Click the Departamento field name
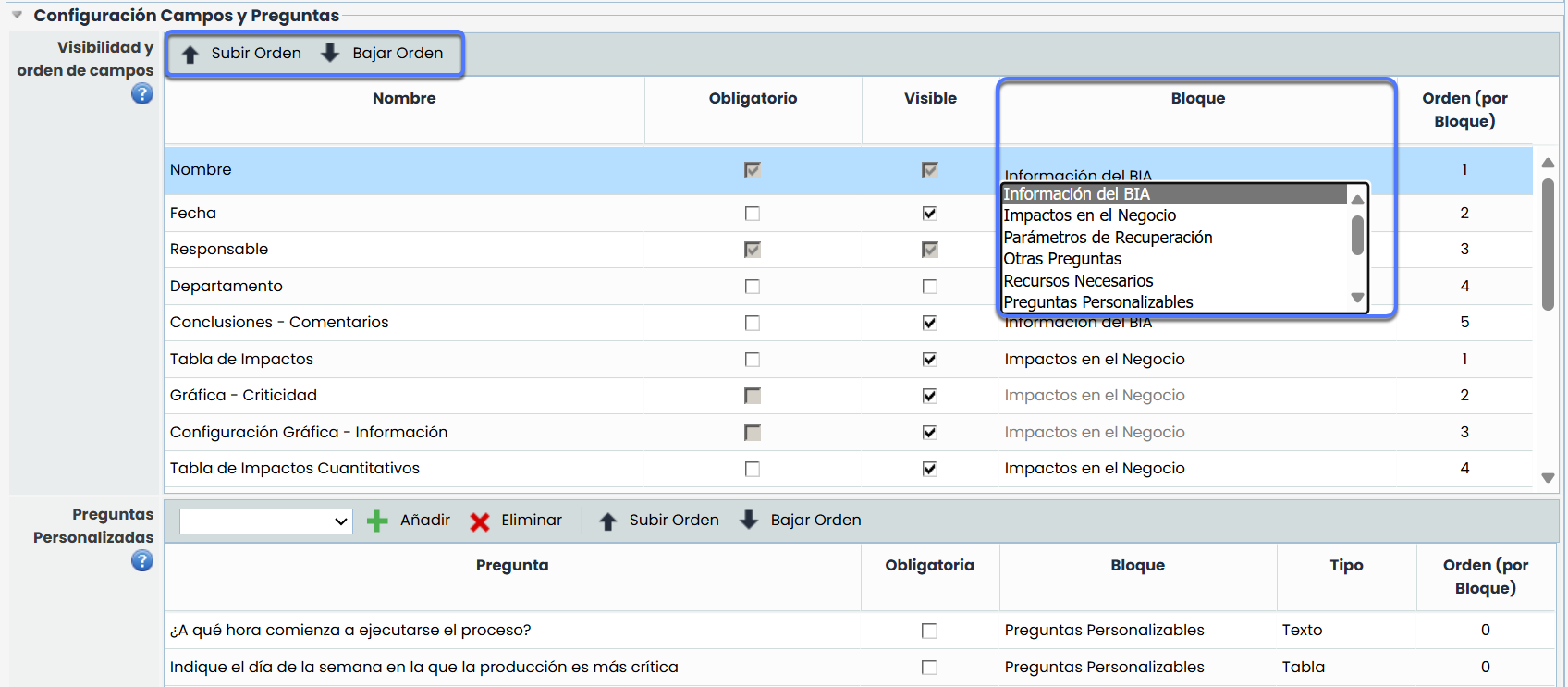The width and height of the screenshot is (1568, 687). tap(227, 286)
